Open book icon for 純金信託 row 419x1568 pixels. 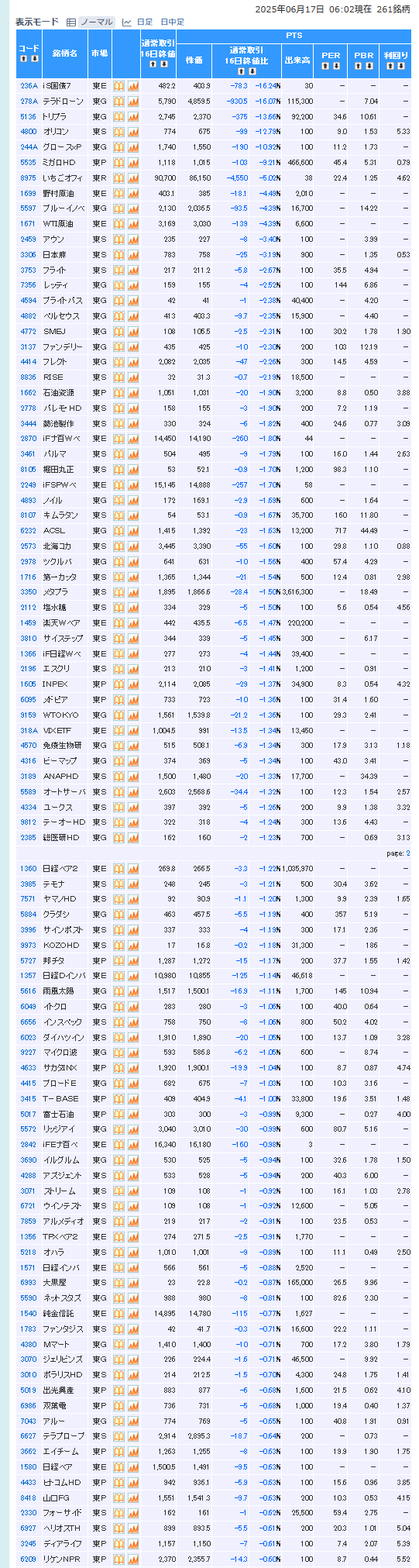(x=119, y=1314)
